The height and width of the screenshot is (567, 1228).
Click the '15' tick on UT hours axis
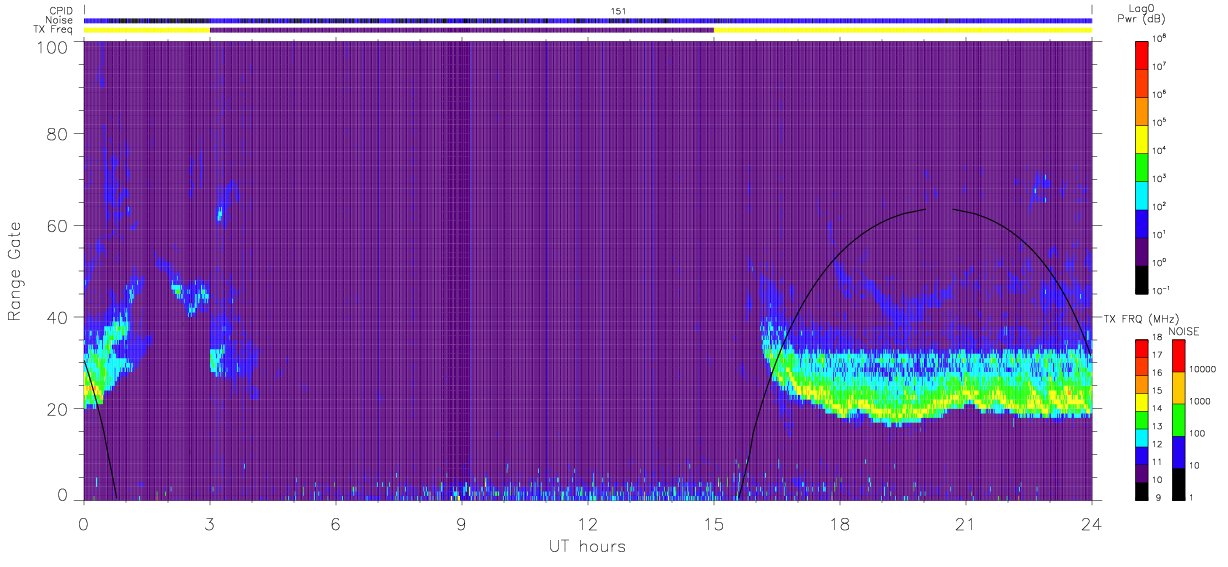click(x=714, y=523)
